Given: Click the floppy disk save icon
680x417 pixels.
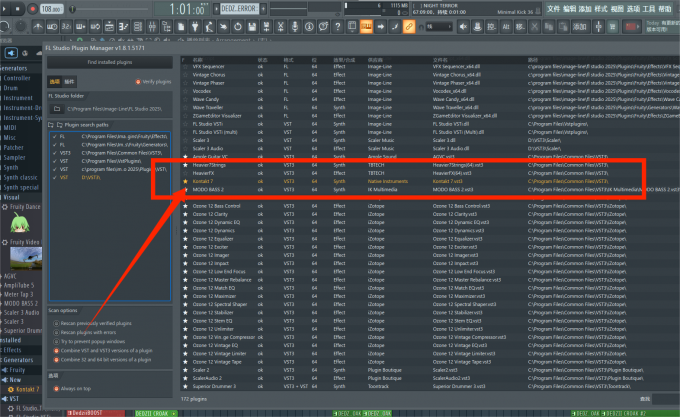Looking at the screenshot, I should [252, 27].
